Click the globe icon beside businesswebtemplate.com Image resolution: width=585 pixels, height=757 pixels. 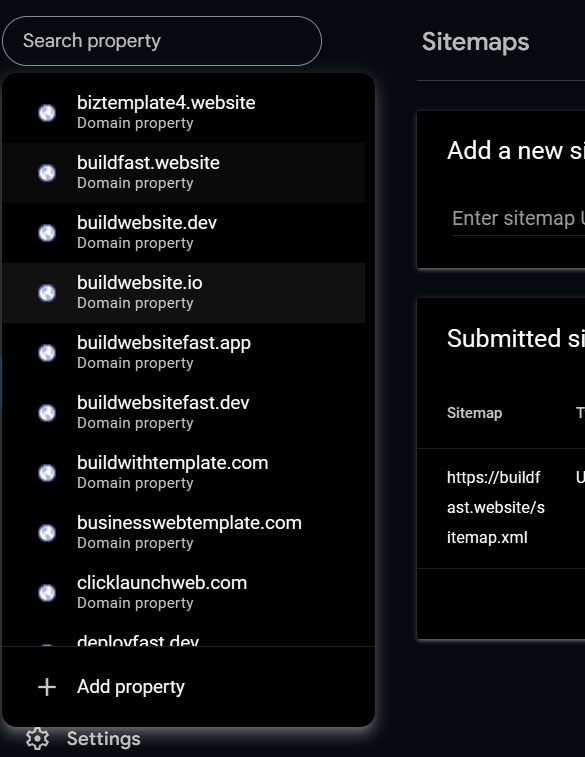pyautogui.click(x=47, y=533)
